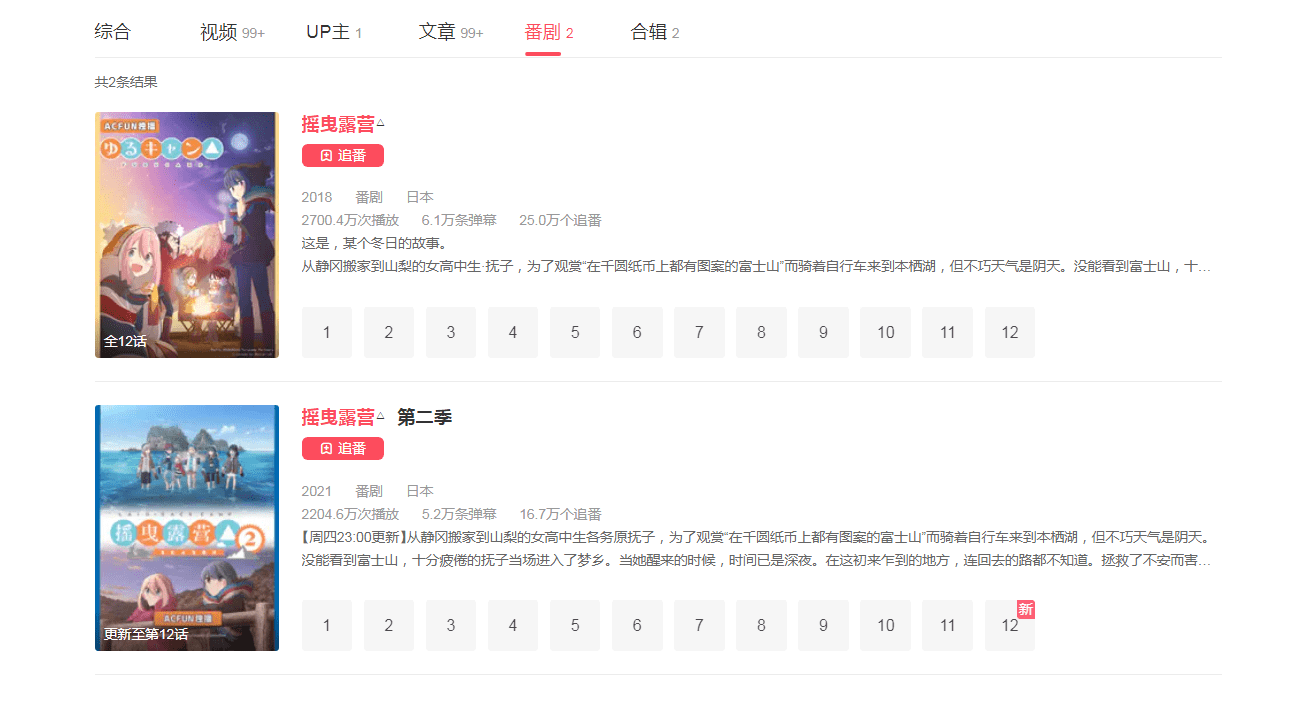Click the 16.7万个追番 follower count
Screen dimensions: 1294x713
[560, 514]
